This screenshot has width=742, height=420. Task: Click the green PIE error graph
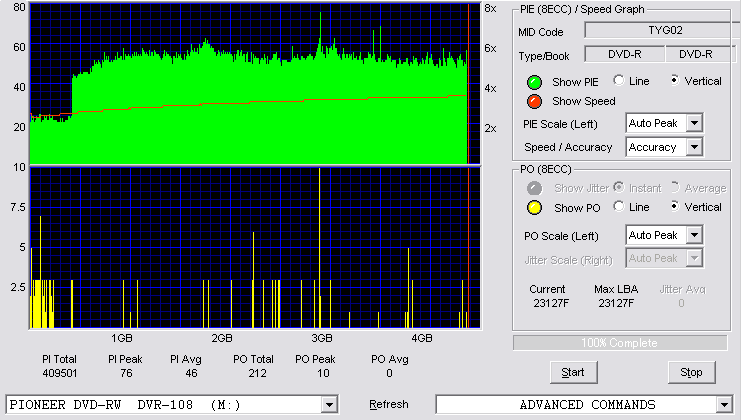coord(255,84)
